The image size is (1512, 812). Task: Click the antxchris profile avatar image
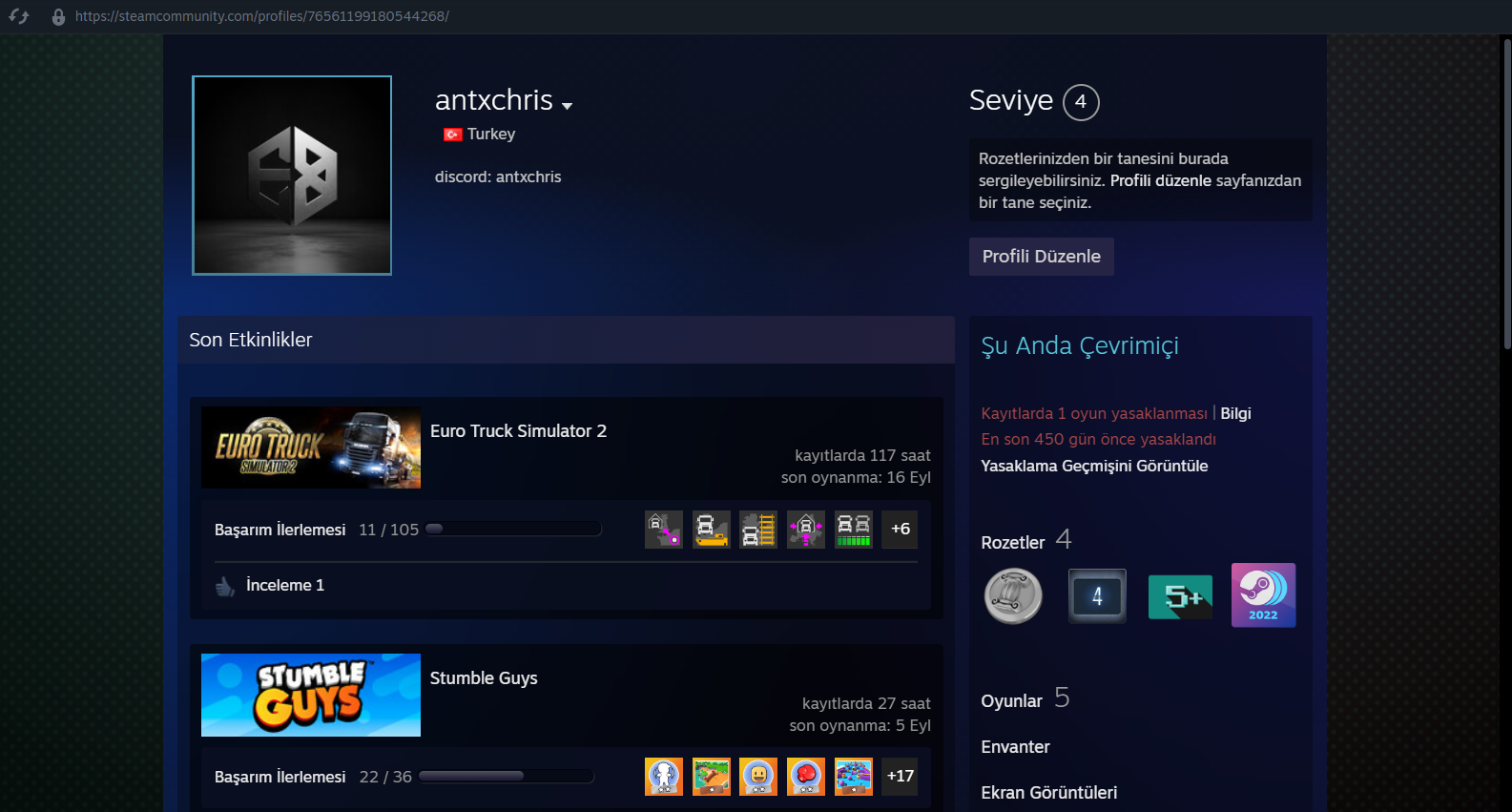coord(292,176)
